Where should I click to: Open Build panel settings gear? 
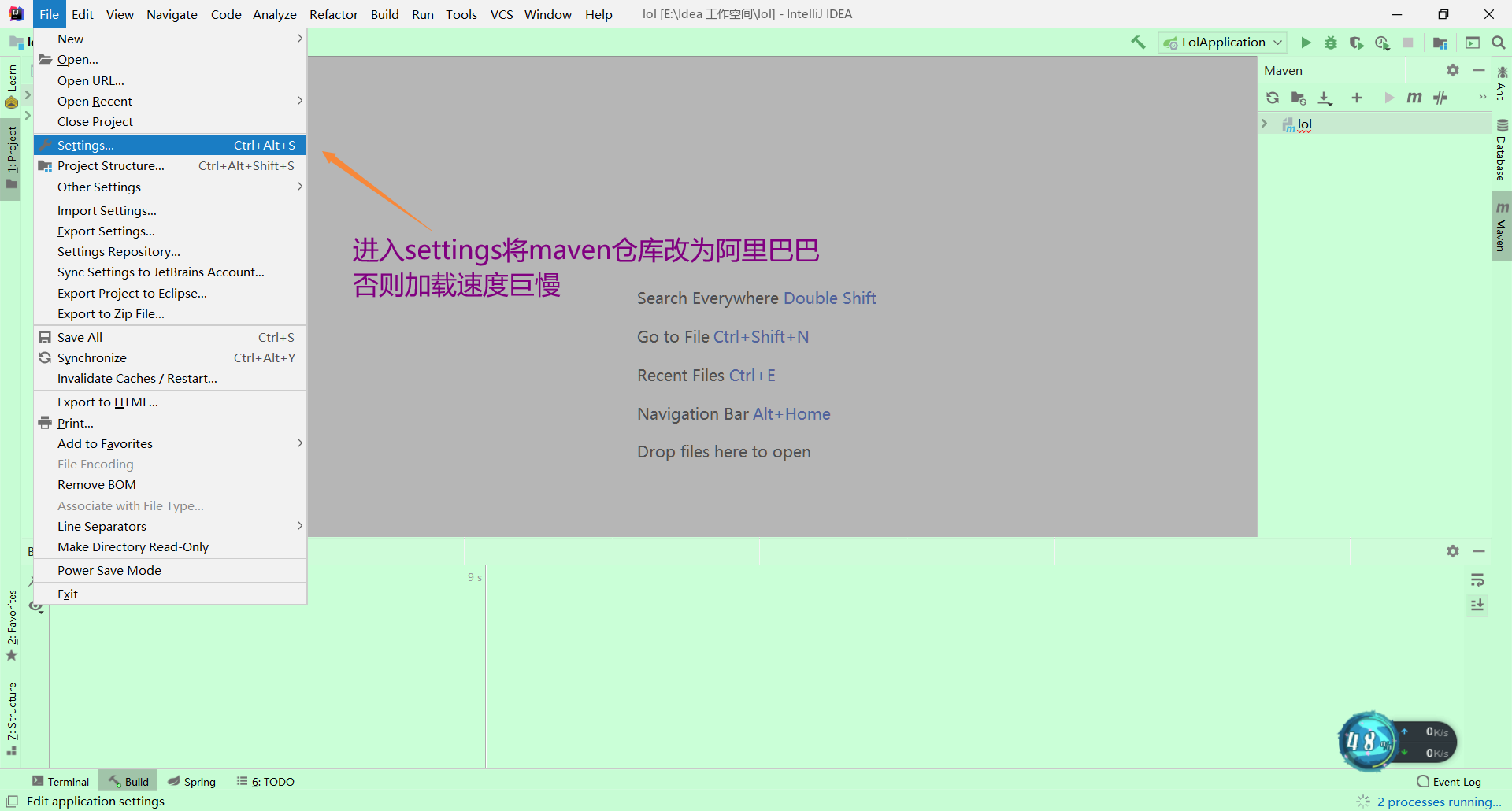1453,551
